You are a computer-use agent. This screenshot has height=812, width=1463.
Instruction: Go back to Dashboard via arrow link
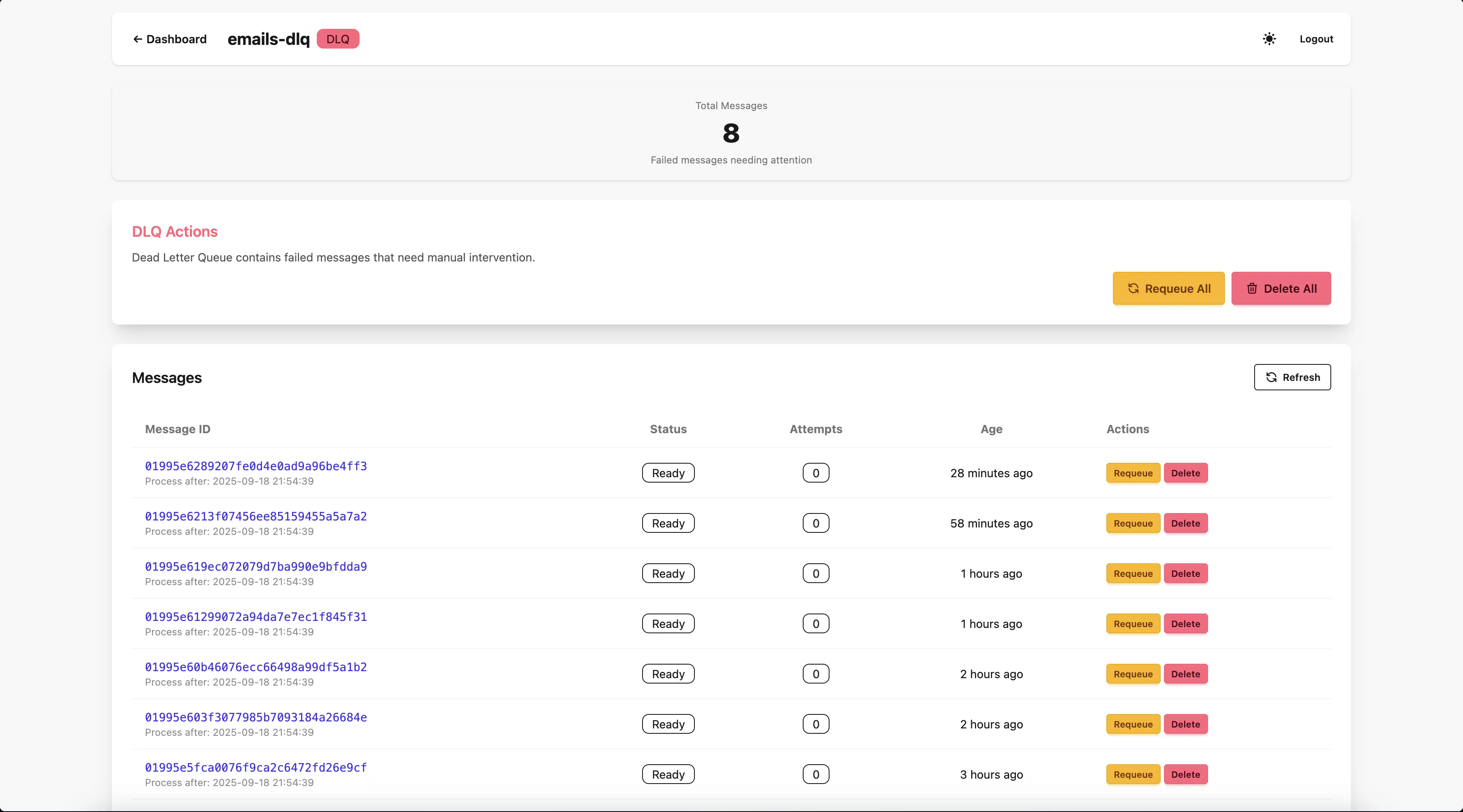click(x=169, y=39)
